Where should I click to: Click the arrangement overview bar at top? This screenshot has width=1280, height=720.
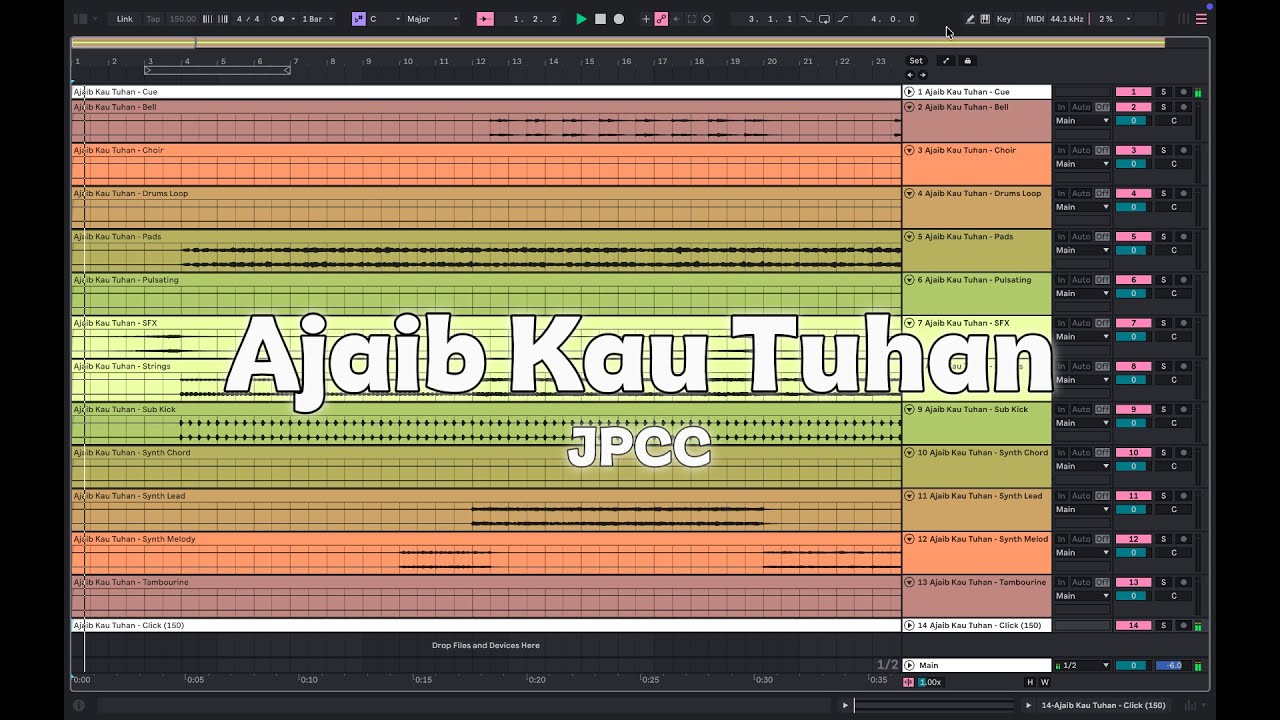618,43
